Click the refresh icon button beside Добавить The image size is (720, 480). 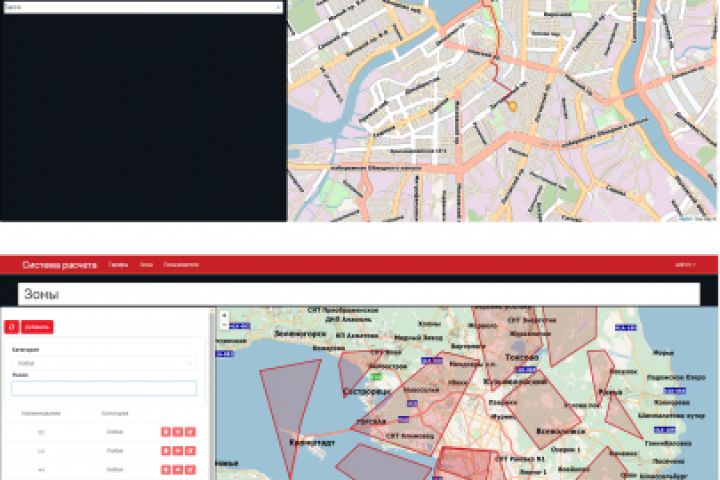11,327
